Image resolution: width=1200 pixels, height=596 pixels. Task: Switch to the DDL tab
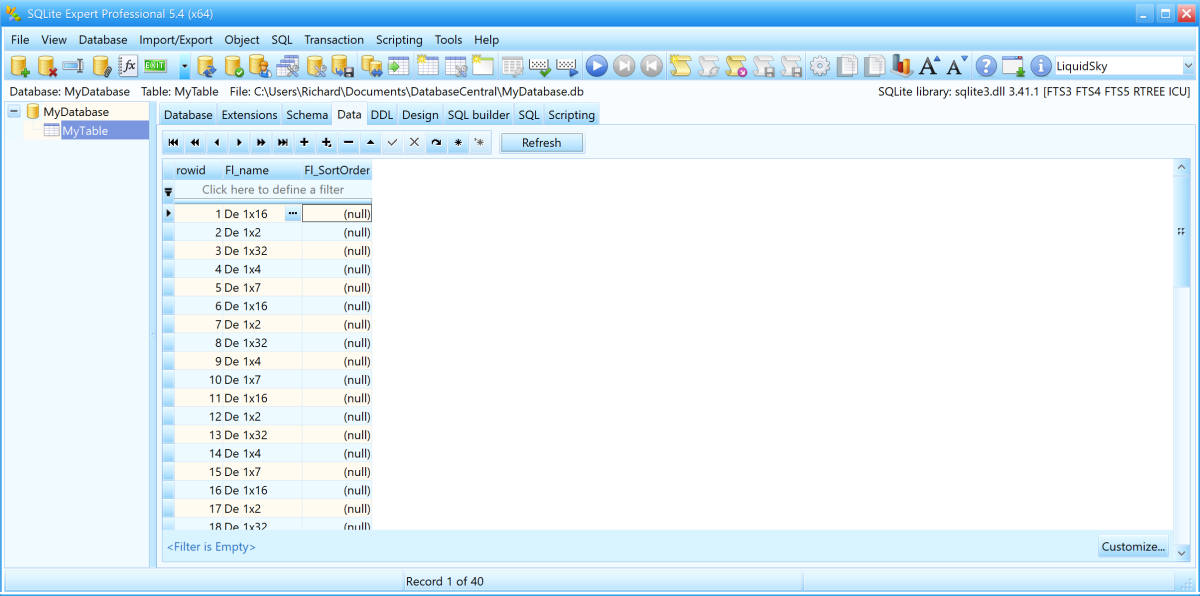[x=382, y=115]
